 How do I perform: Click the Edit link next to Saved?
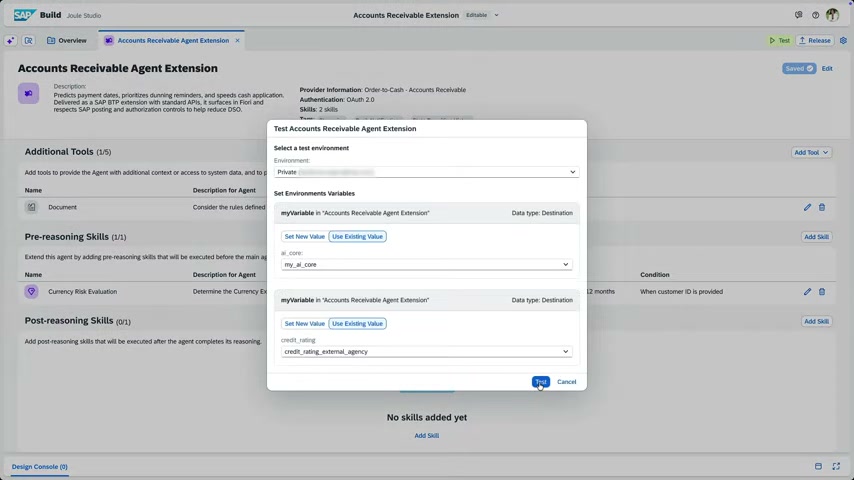pyautogui.click(x=827, y=69)
